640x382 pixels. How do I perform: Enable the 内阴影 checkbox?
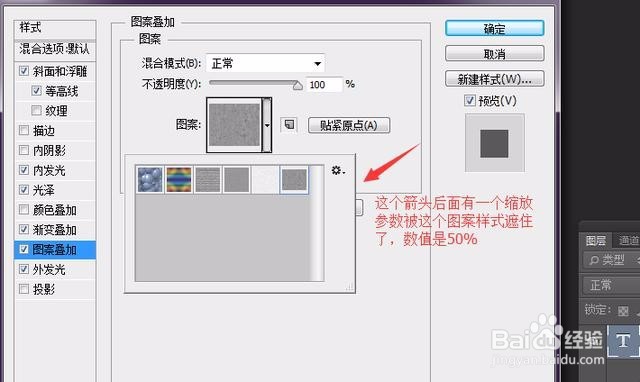tap(24, 150)
